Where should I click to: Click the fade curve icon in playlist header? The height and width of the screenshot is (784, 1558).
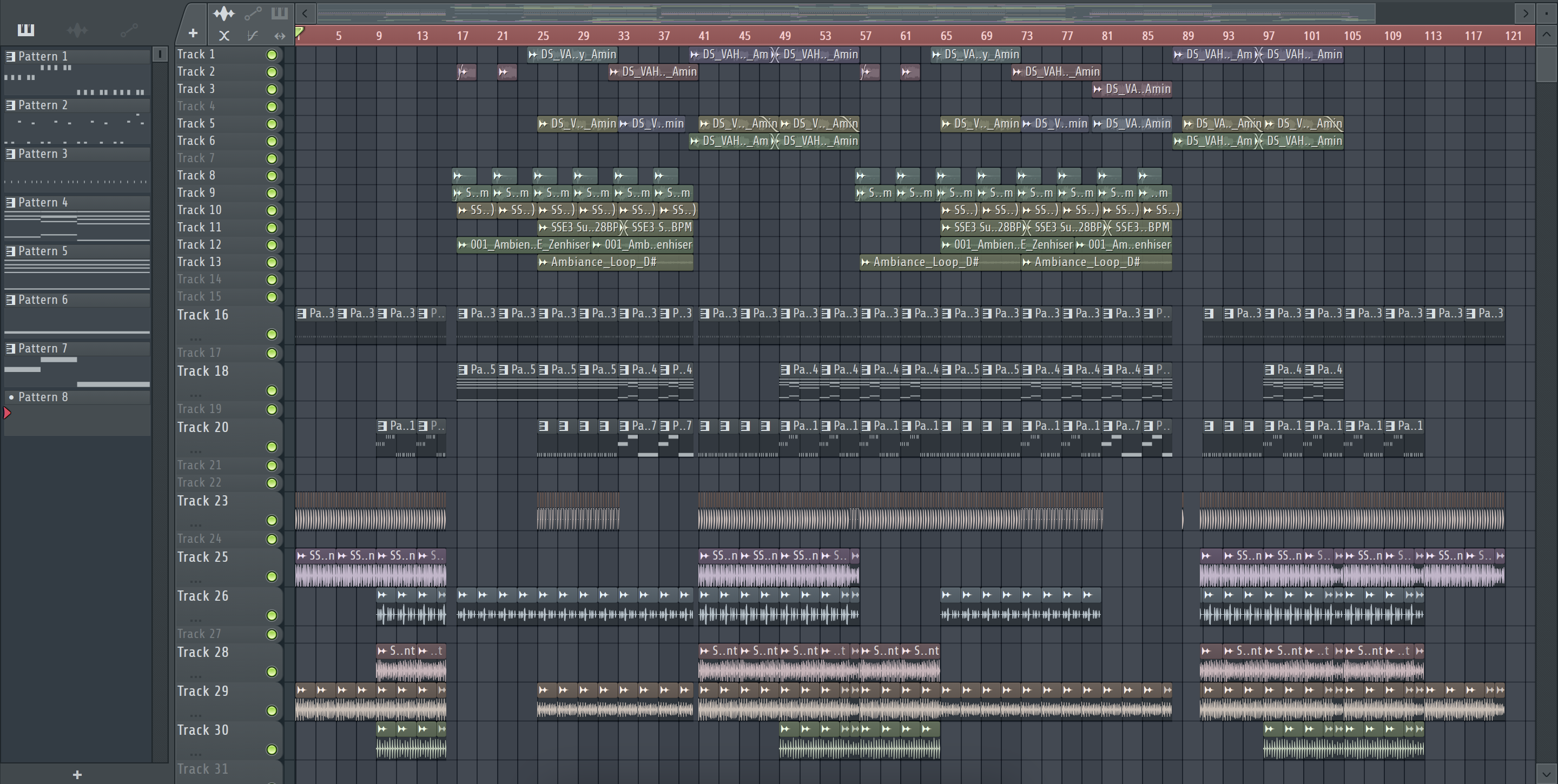pyautogui.click(x=252, y=36)
